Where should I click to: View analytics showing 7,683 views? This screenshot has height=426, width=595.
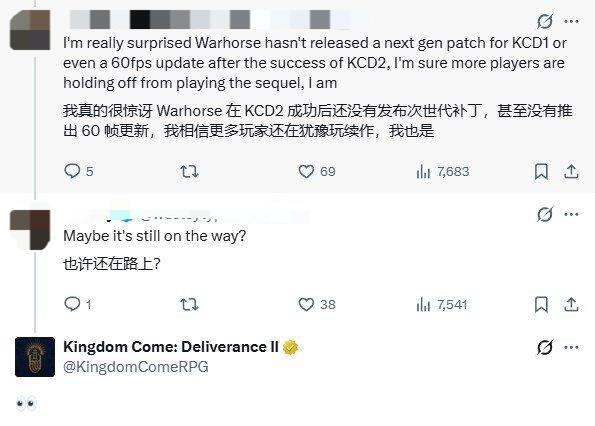pos(442,171)
